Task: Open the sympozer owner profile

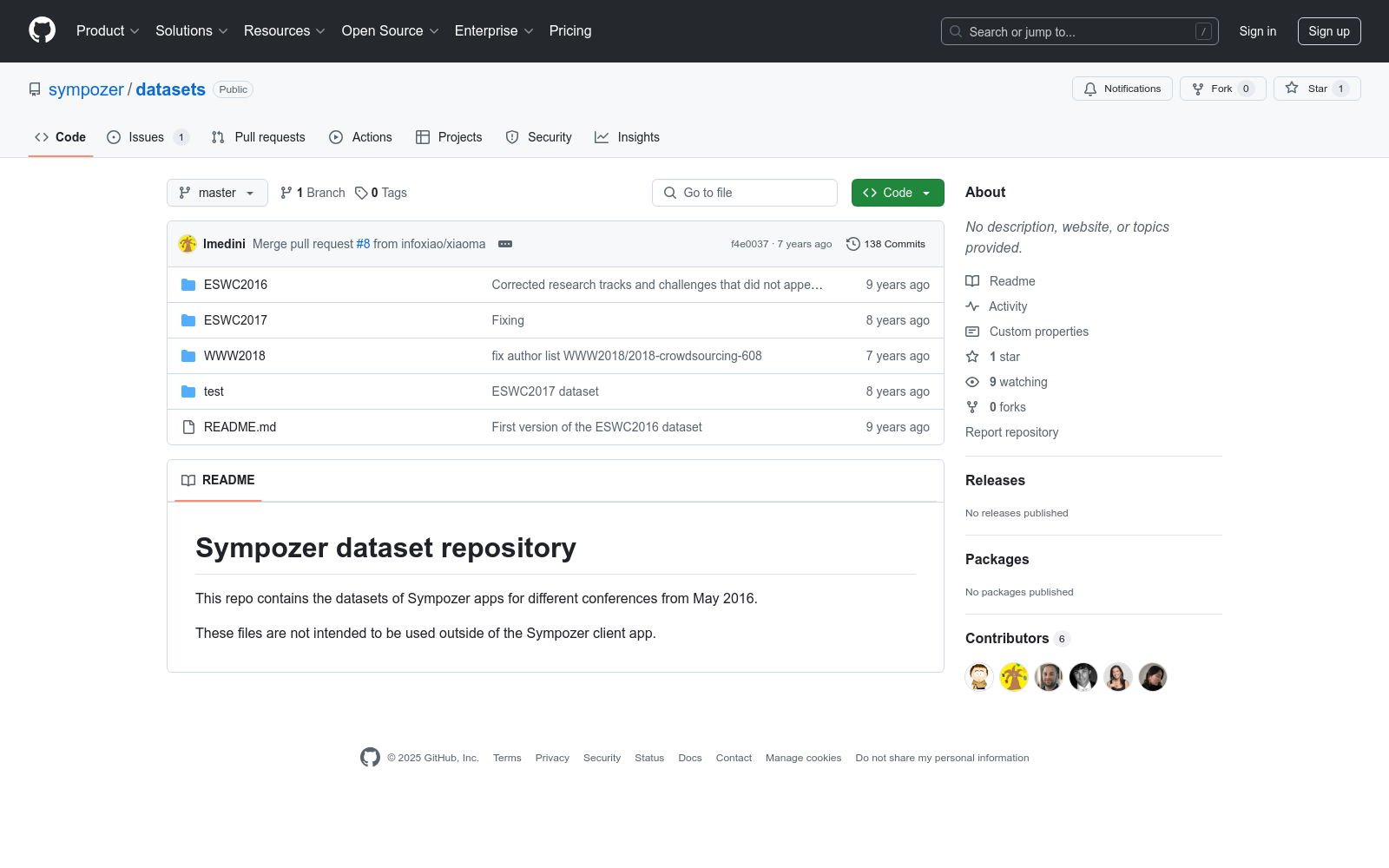Action: (86, 89)
